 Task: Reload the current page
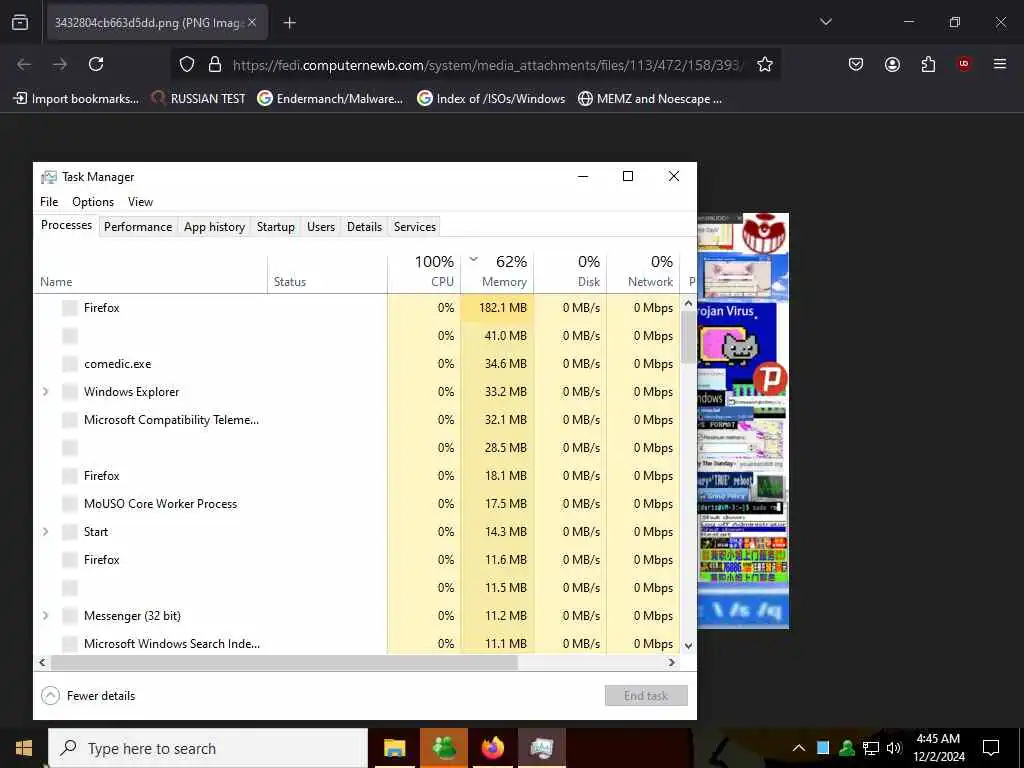pos(96,64)
